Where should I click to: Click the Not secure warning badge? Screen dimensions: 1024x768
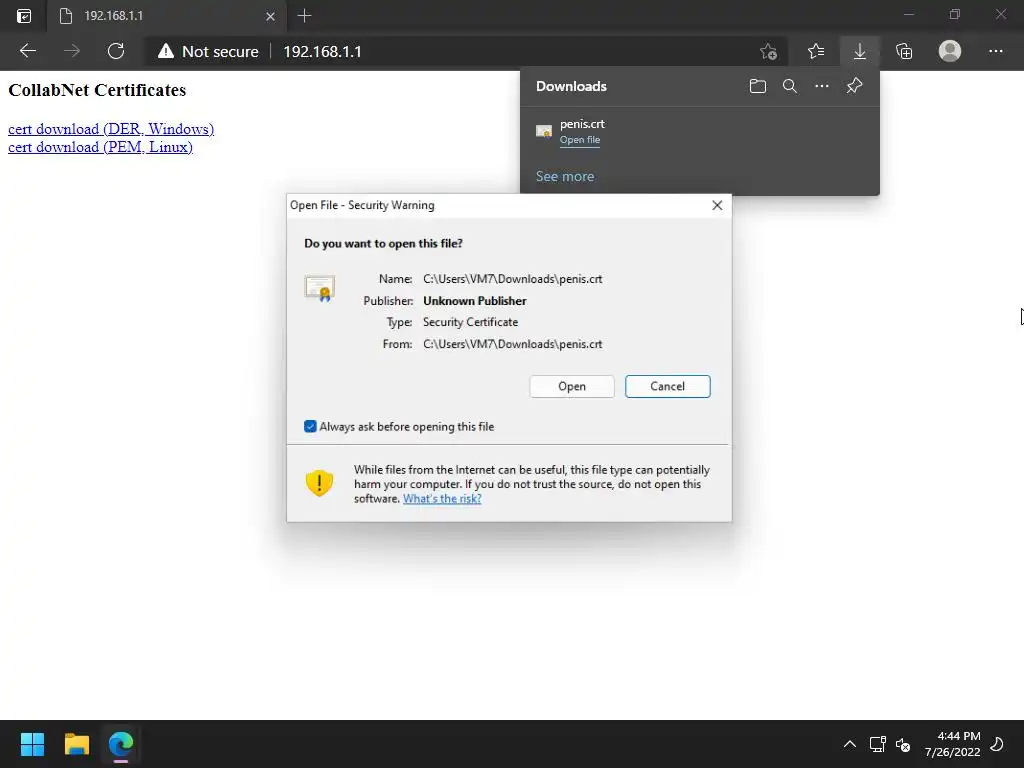coord(208,52)
